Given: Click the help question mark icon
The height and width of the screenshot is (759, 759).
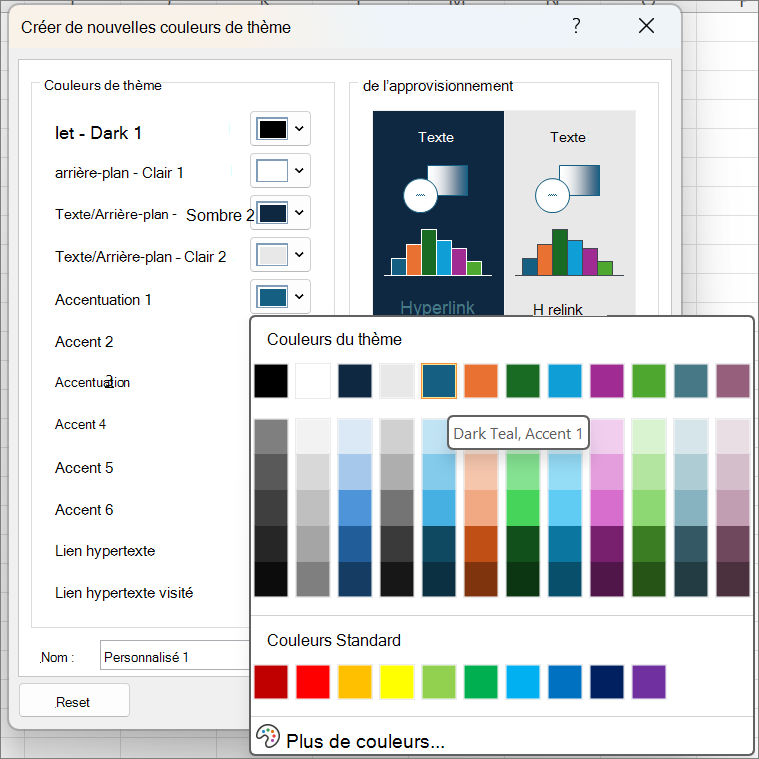Looking at the screenshot, I should [576, 26].
